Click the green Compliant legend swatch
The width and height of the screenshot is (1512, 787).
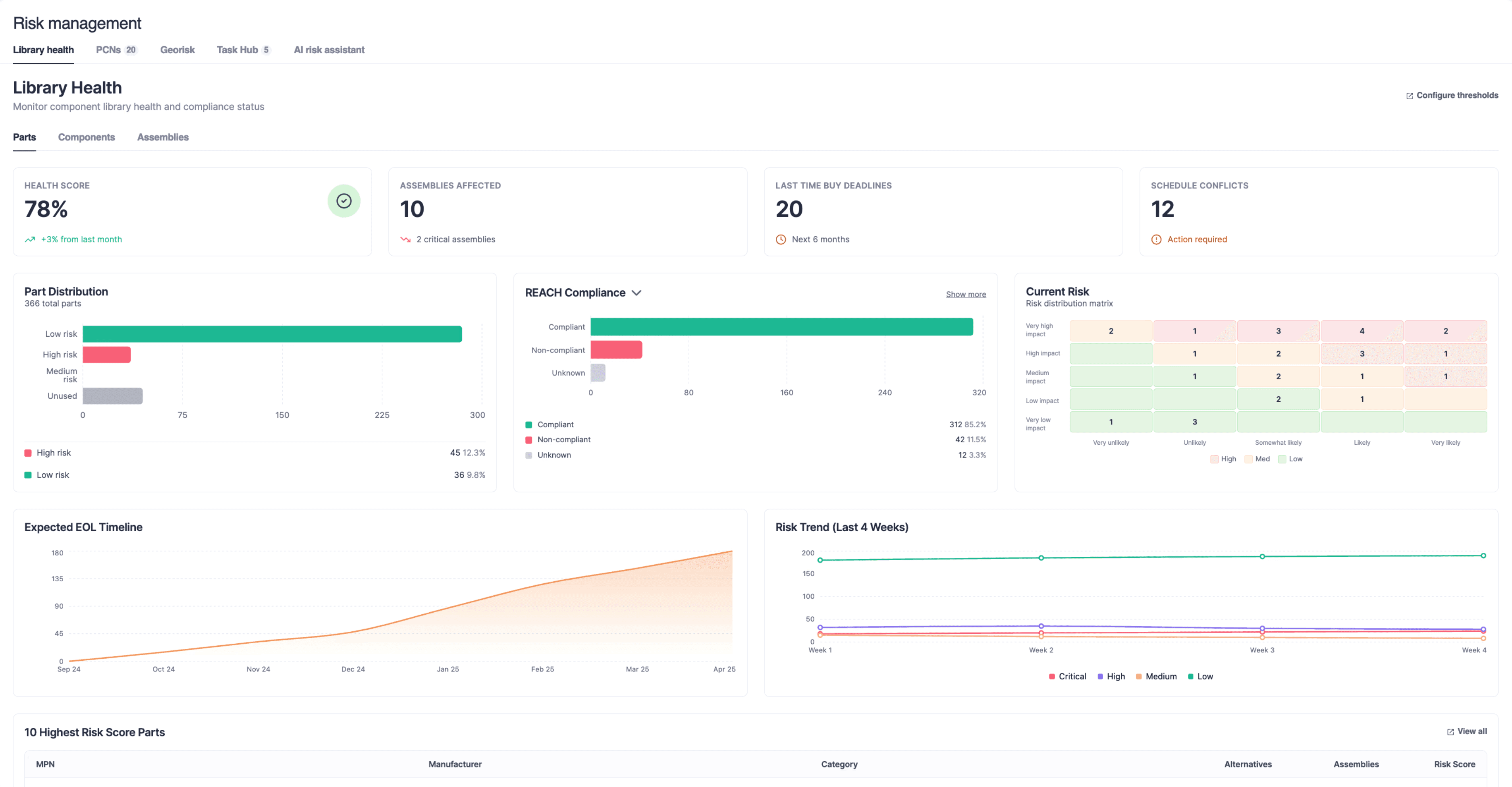tap(528, 425)
